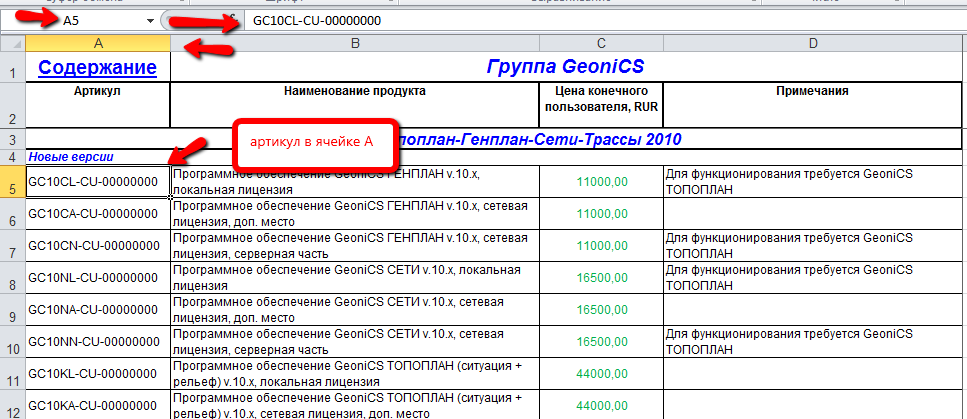Select column D header
967x419 pixels.
[x=813, y=43]
